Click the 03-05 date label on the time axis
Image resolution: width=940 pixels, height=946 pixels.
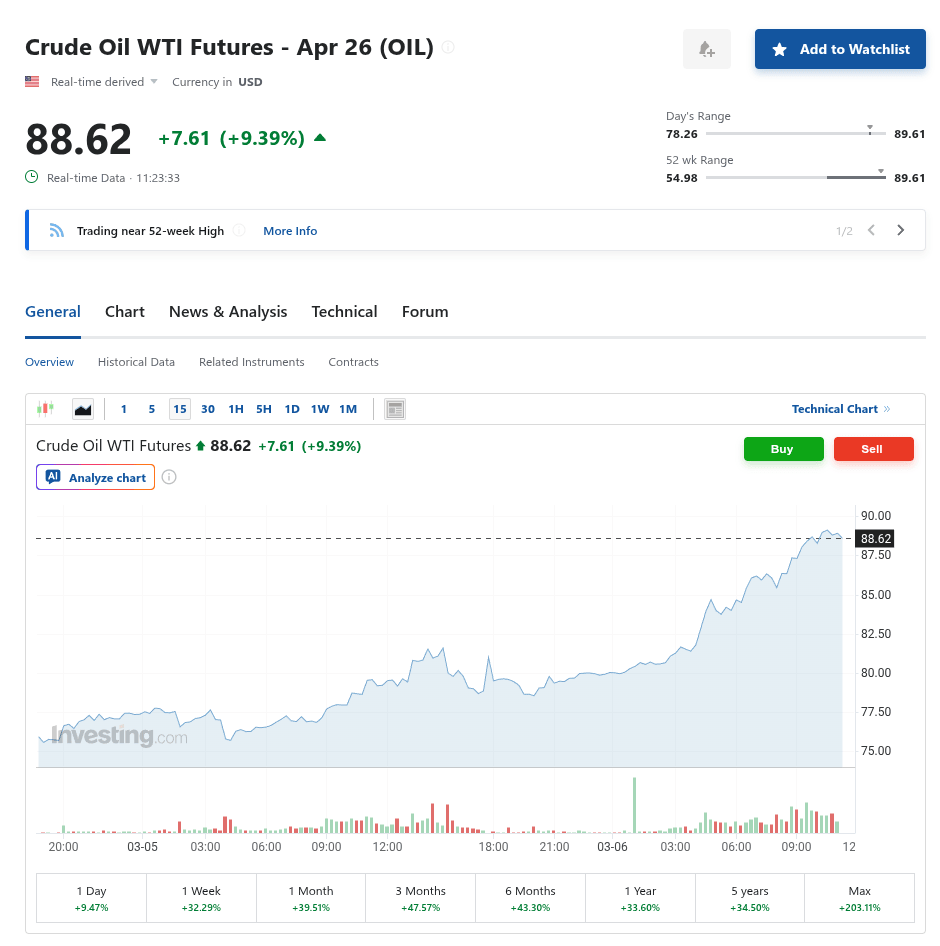click(x=142, y=846)
